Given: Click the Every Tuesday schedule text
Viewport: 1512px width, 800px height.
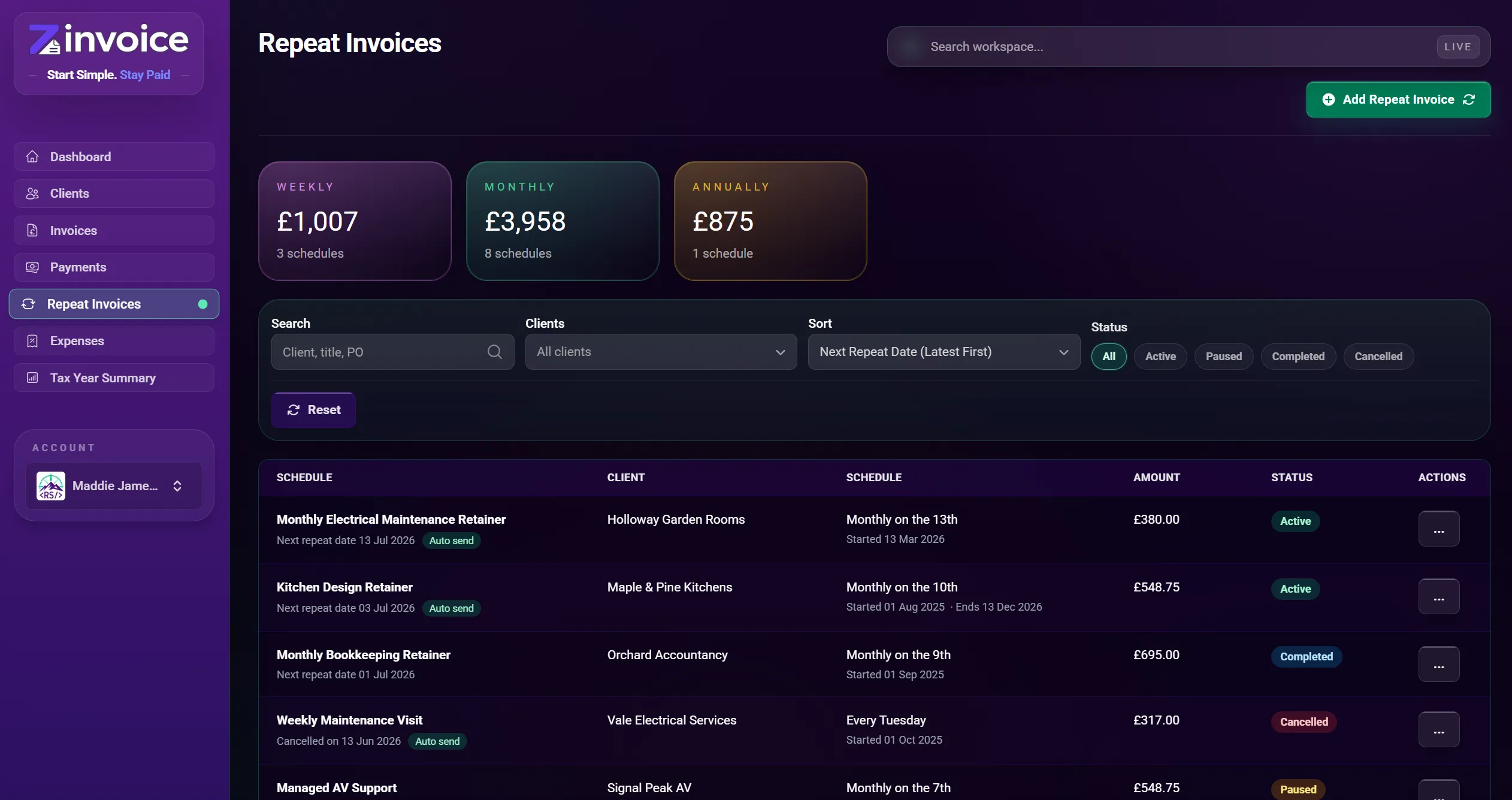Looking at the screenshot, I should click(886, 720).
